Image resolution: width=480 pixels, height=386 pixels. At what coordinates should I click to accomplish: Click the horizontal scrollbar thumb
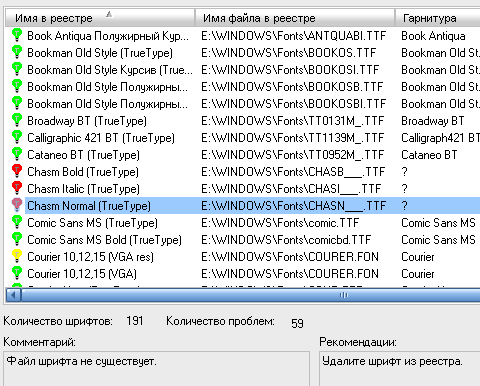click(x=251, y=295)
